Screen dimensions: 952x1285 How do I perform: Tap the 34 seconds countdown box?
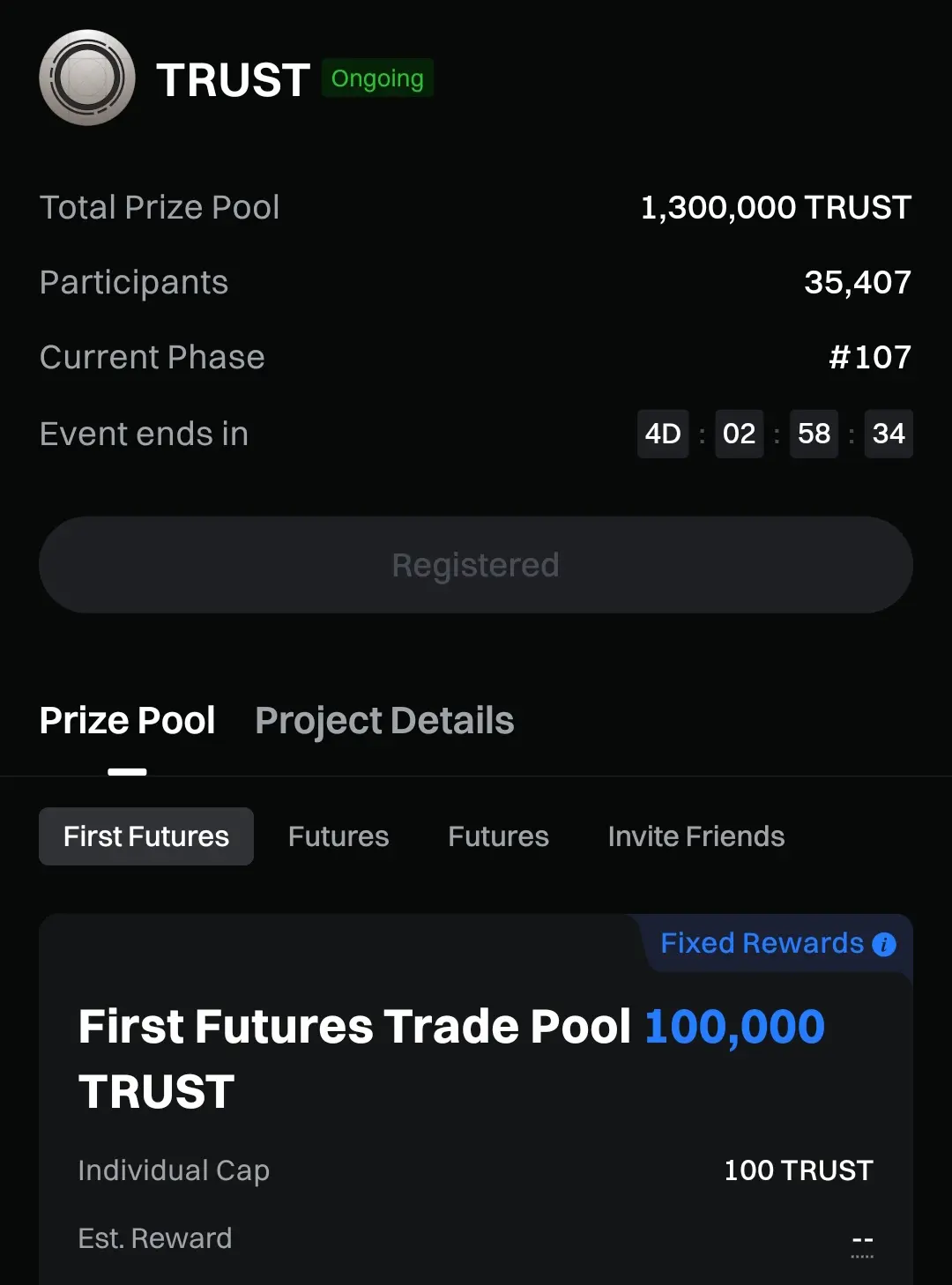(889, 434)
